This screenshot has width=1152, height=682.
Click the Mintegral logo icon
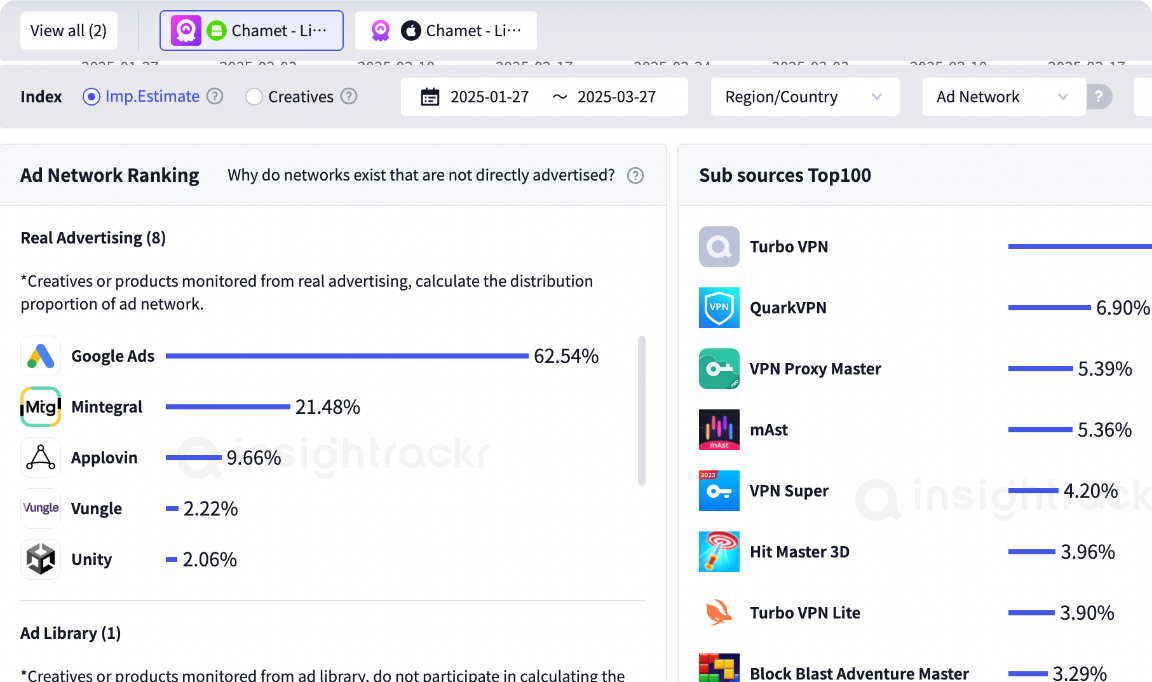click(40, 407)
